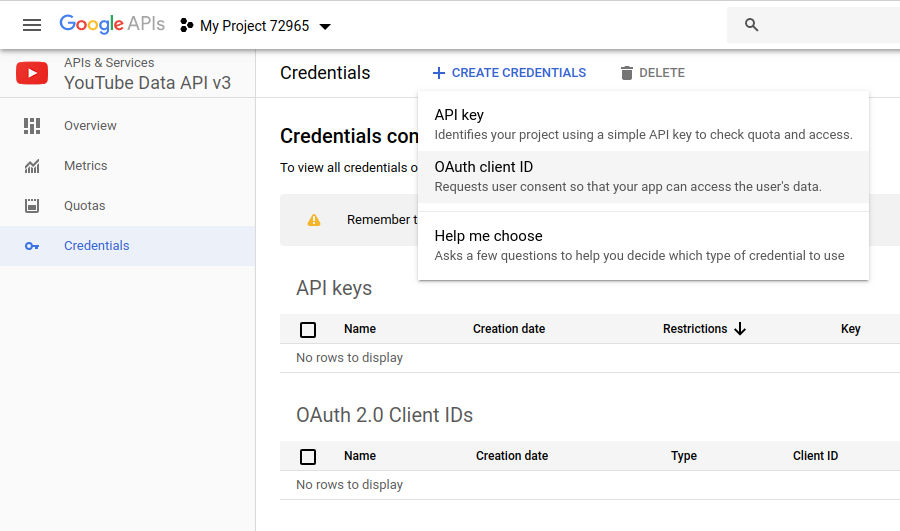900x531 pixels.
Task: Focus the top search field
Action: pos(813,25)
